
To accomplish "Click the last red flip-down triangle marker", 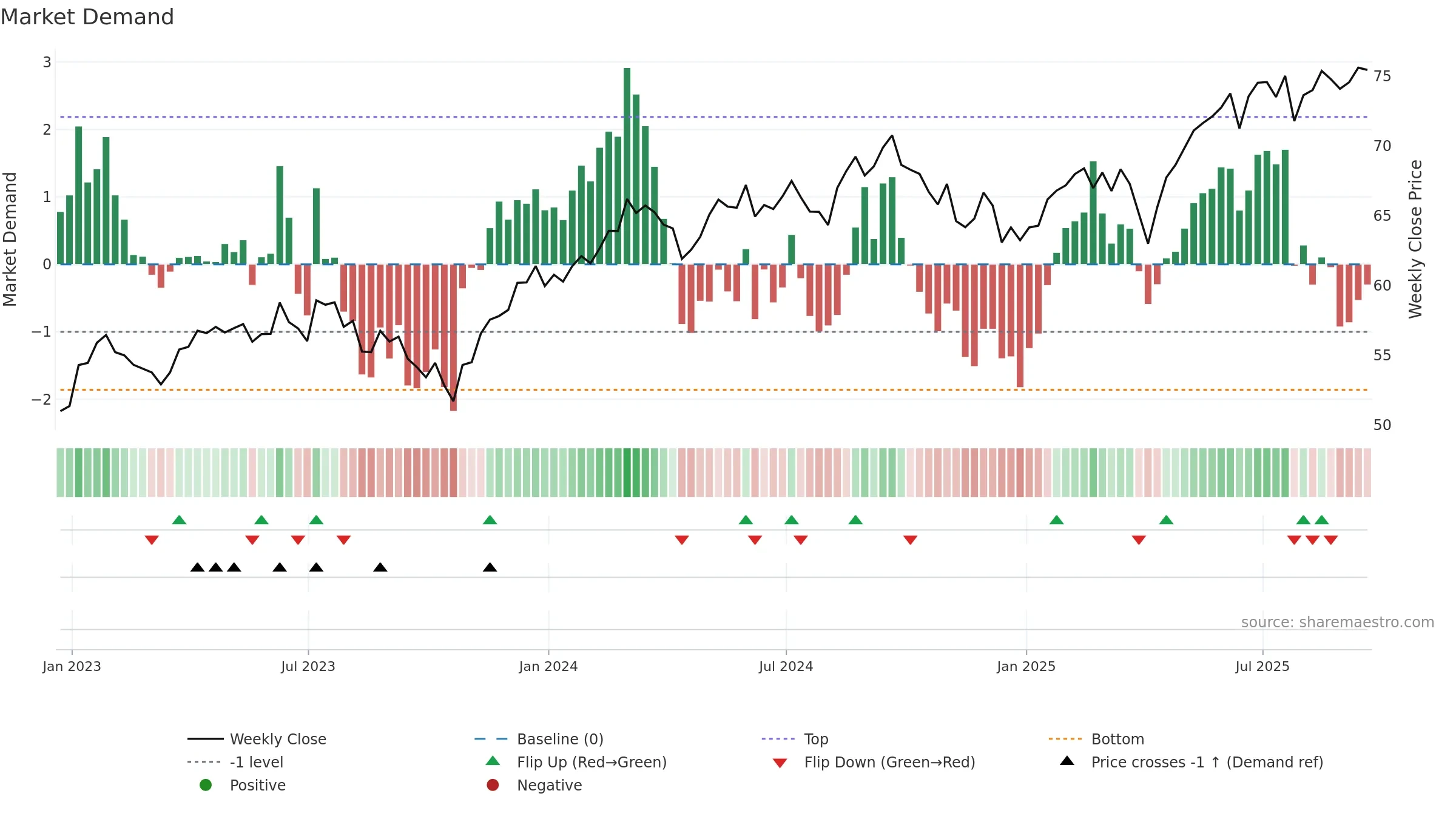I will pyautogui.click(x=1330, y=540).
